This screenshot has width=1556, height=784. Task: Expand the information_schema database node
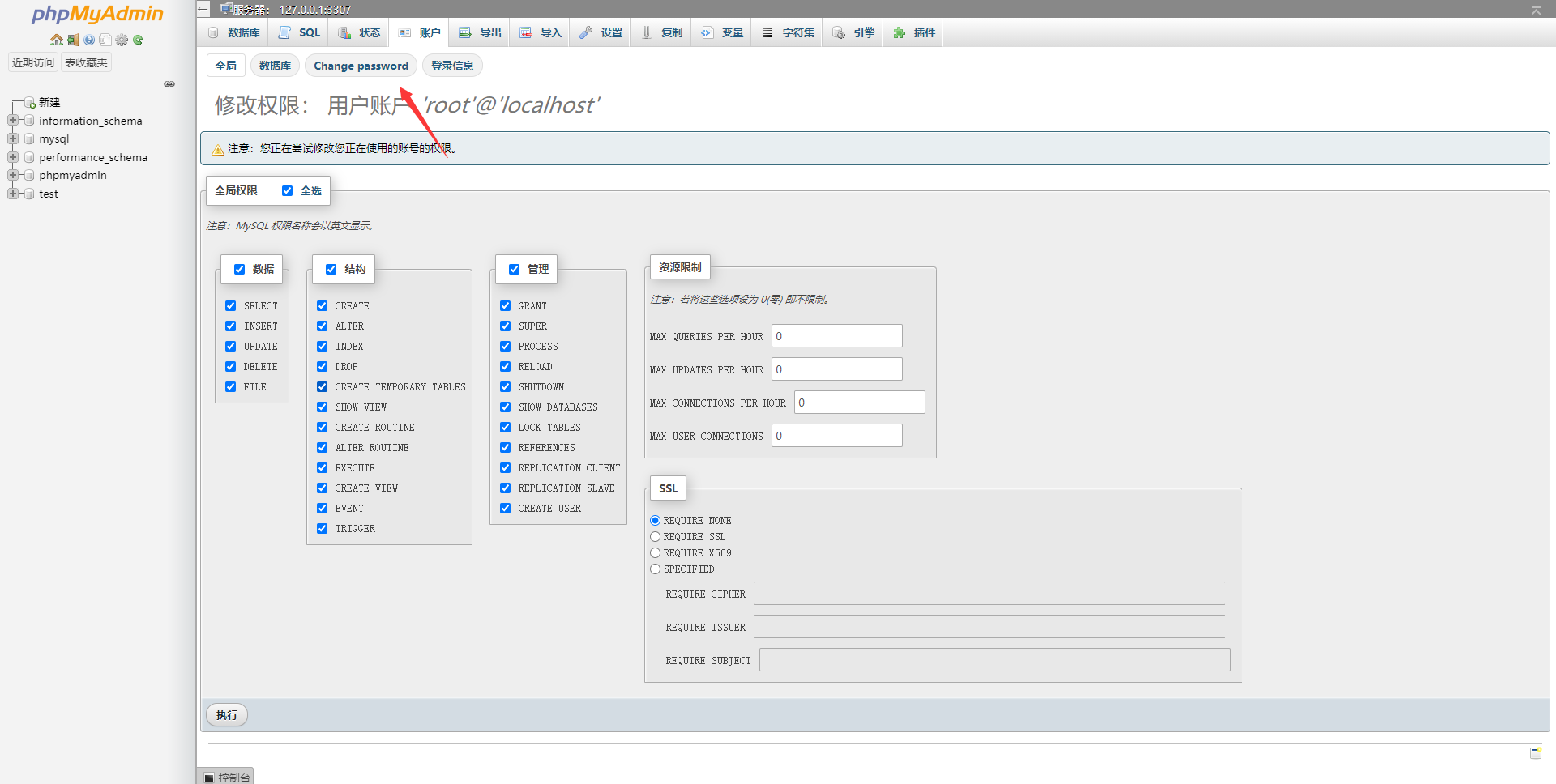(x=12, y=121)
